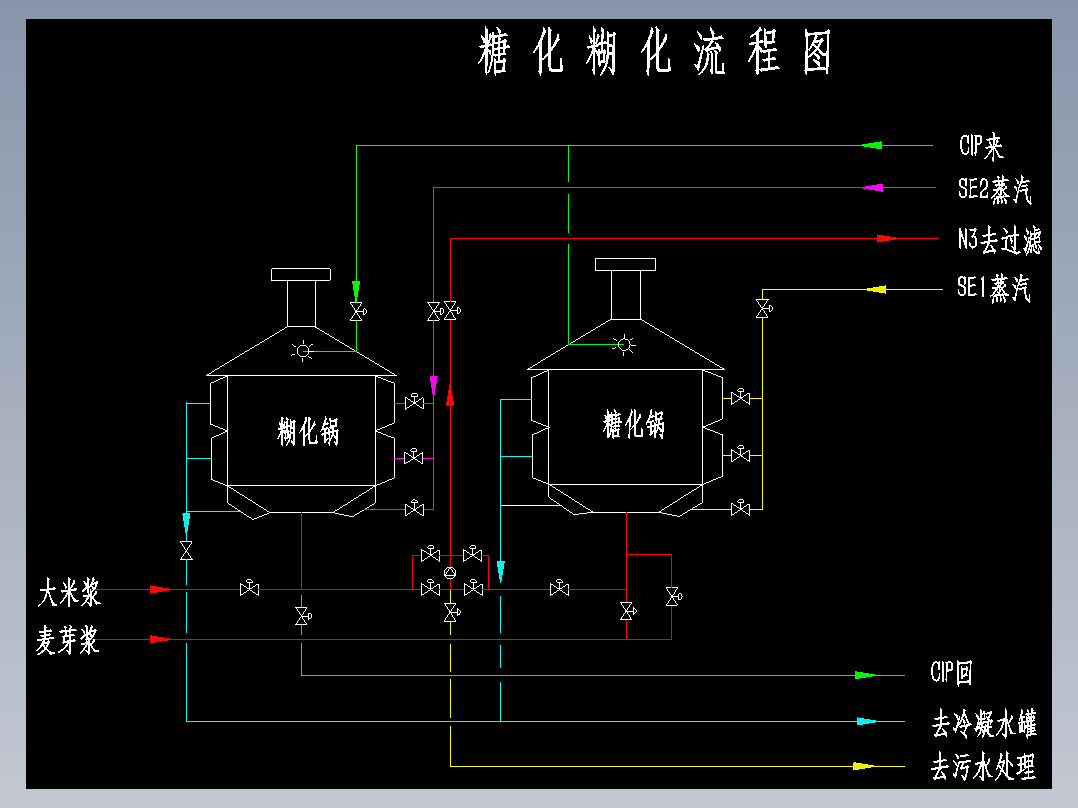
Task: Click the 大米浆 inlet label
Action: (69, 592)
